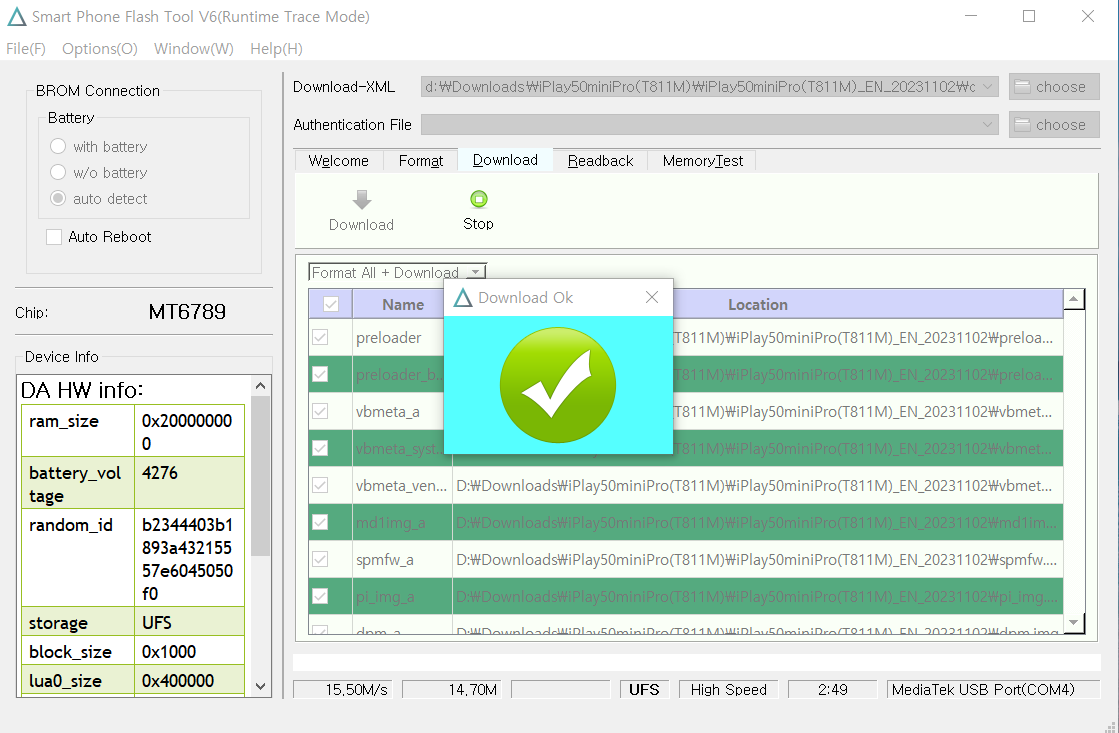Click the UFS status bar field
1119x733 pixels.
(x=644, y=689)
